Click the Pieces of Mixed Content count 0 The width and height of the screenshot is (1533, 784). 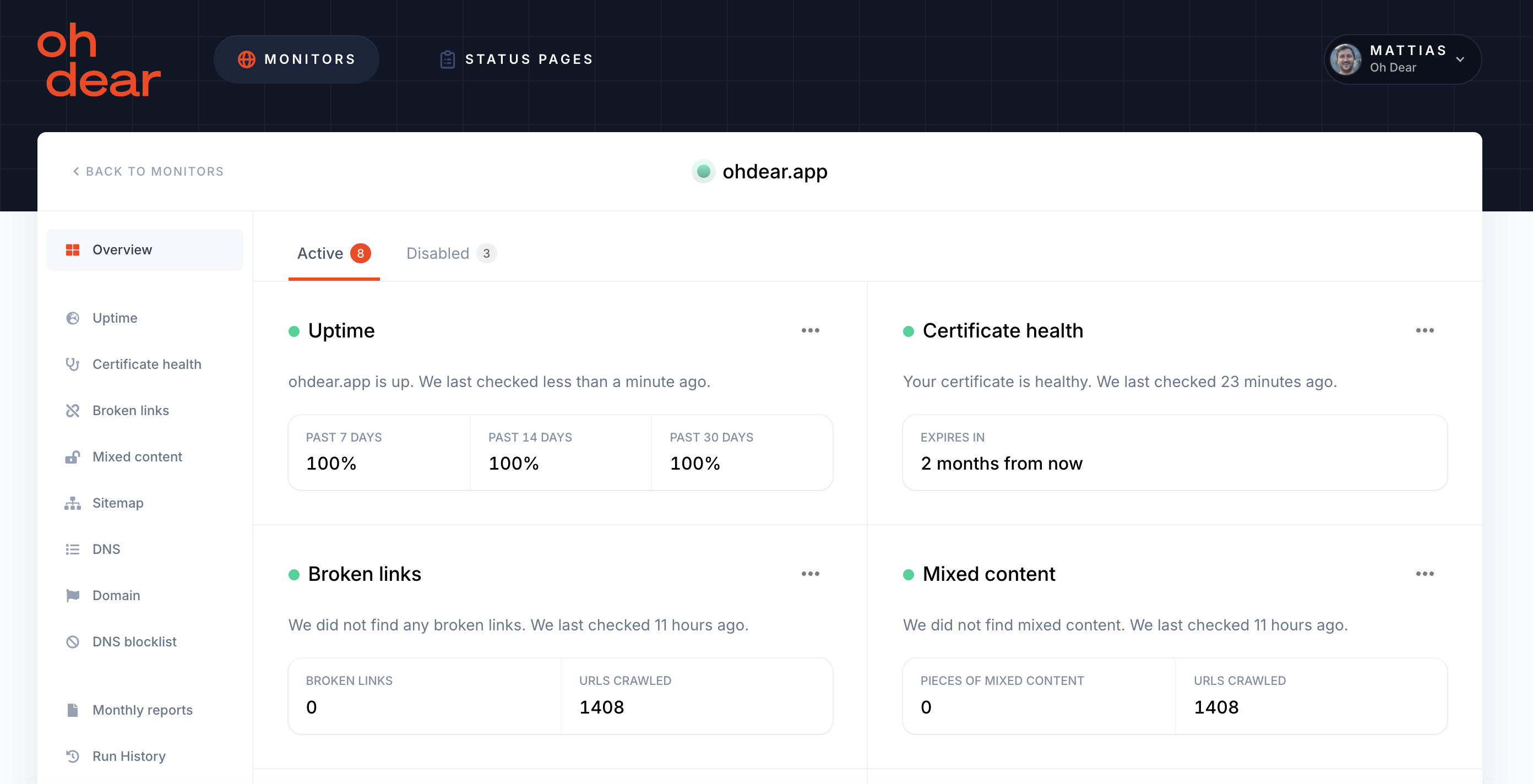(x=926, y=707)
